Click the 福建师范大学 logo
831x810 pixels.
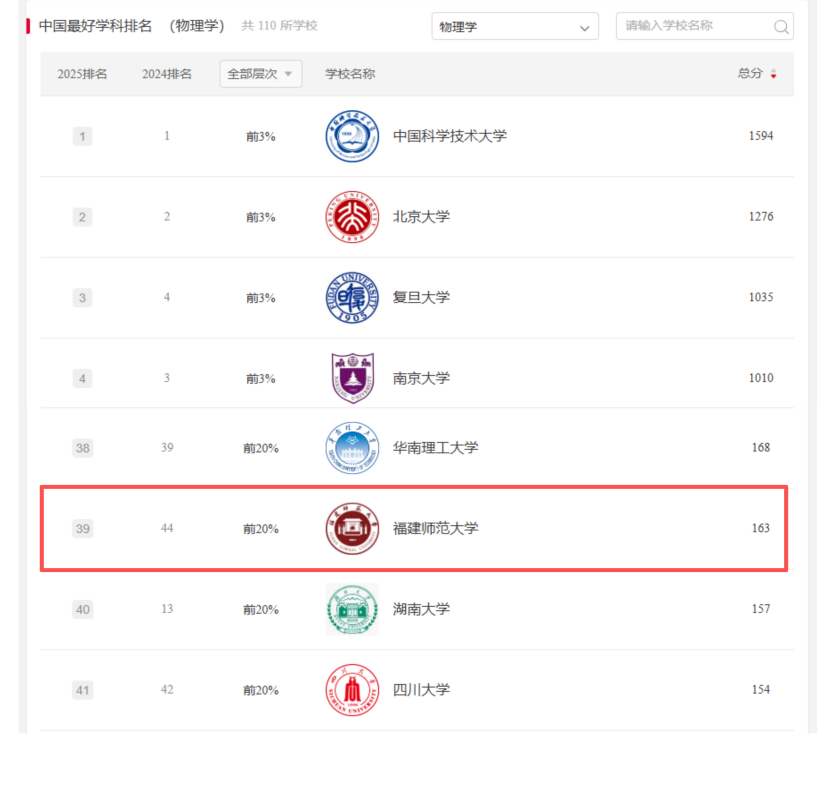coord(352,528)
